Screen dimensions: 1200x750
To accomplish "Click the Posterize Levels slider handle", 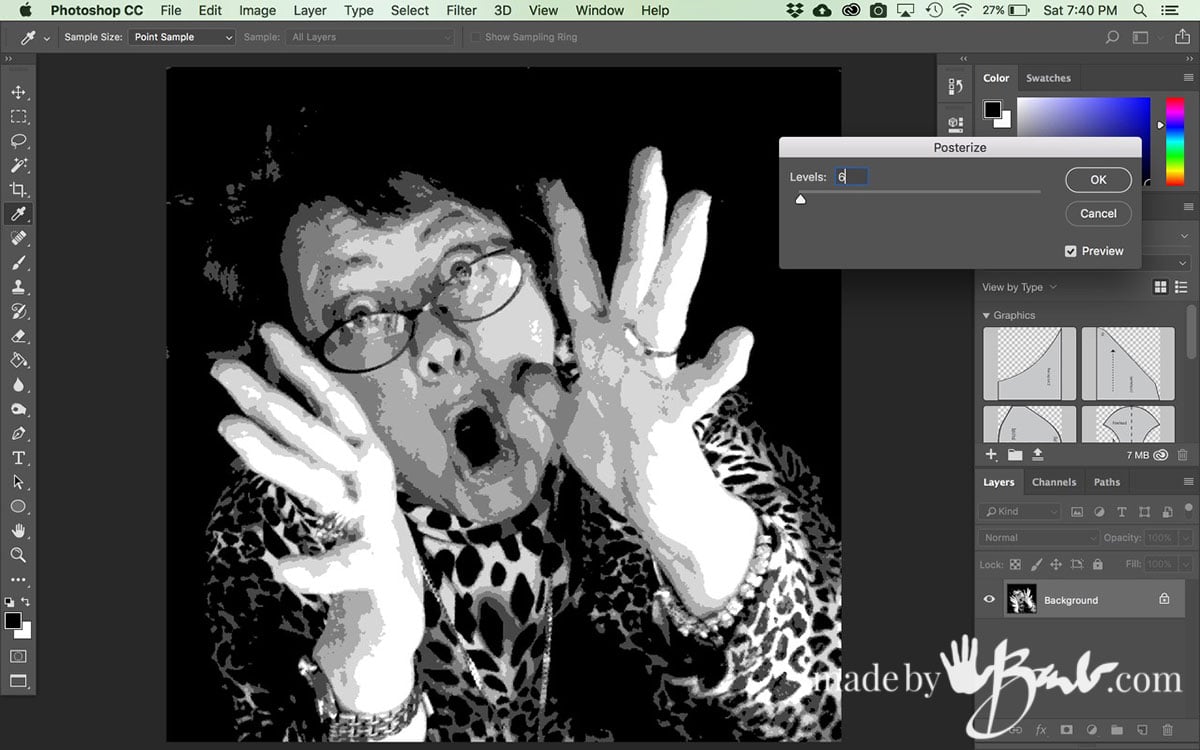I will coord(800,199).
